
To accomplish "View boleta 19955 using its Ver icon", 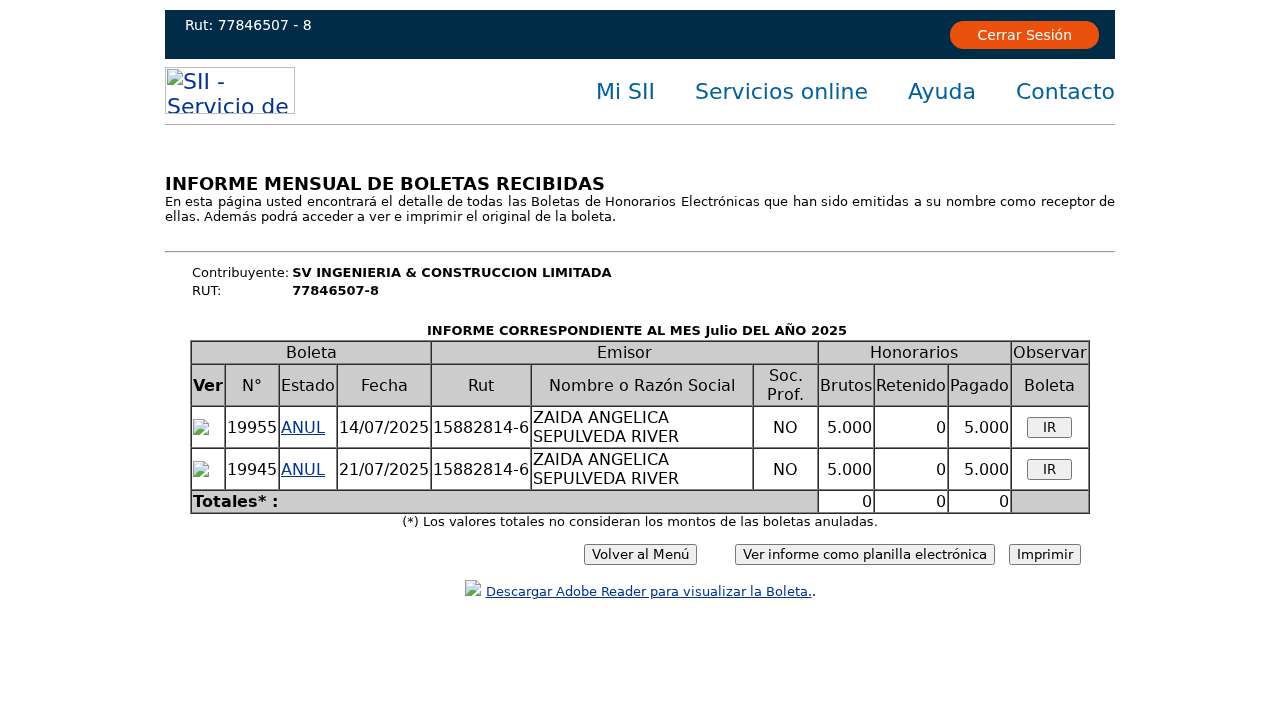I will click(x=201, y=428).
